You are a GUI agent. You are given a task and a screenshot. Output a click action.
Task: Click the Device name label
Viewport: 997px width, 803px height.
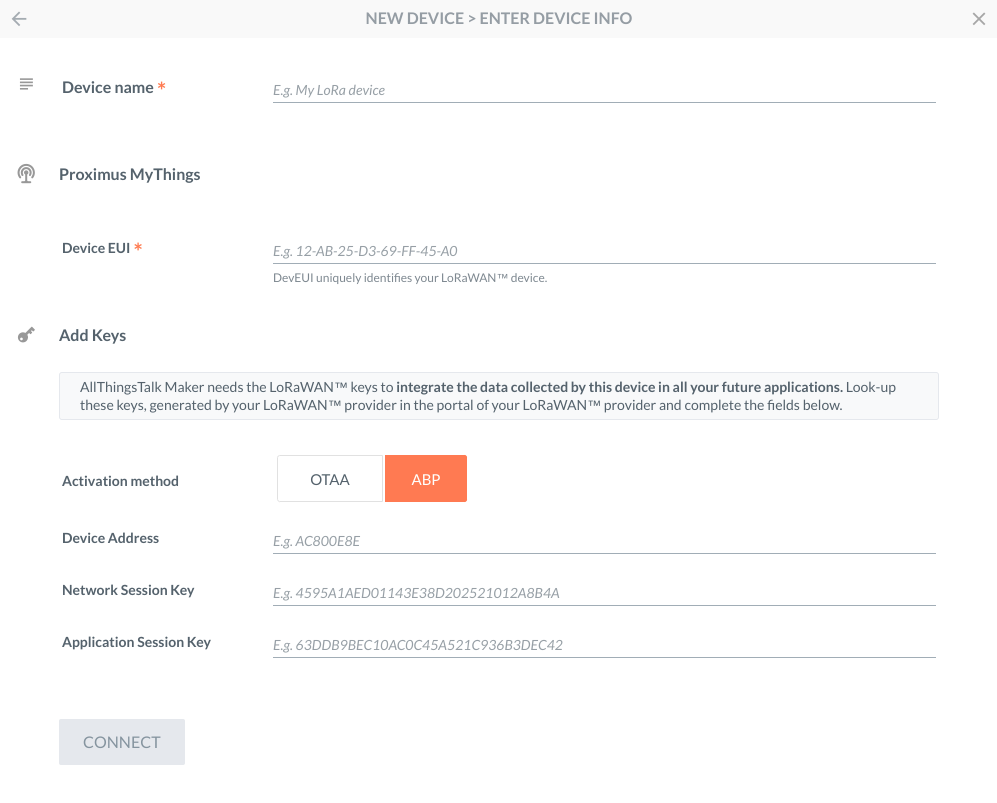[108, 87]
